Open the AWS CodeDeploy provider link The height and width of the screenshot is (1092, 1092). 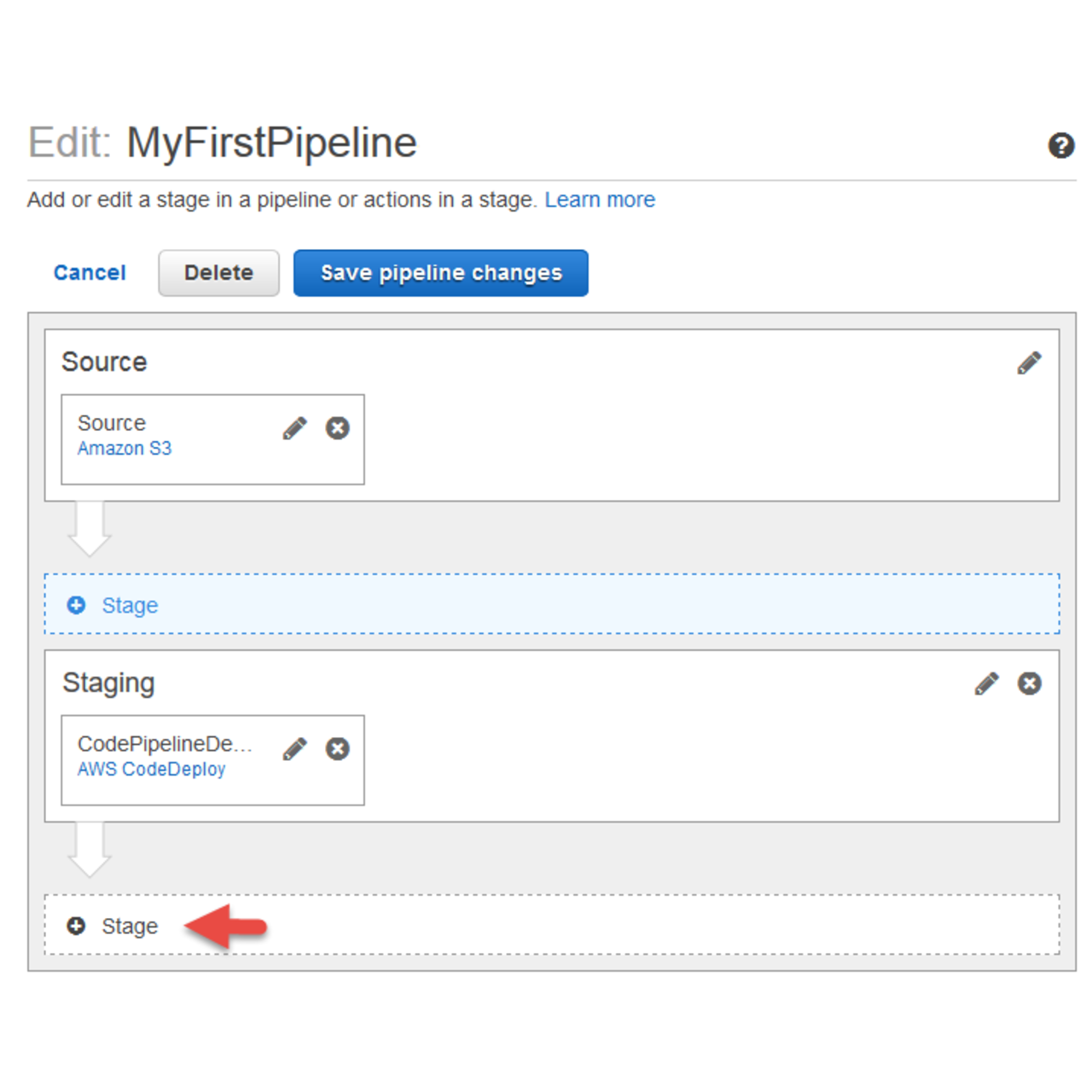[x=151, y=770]
